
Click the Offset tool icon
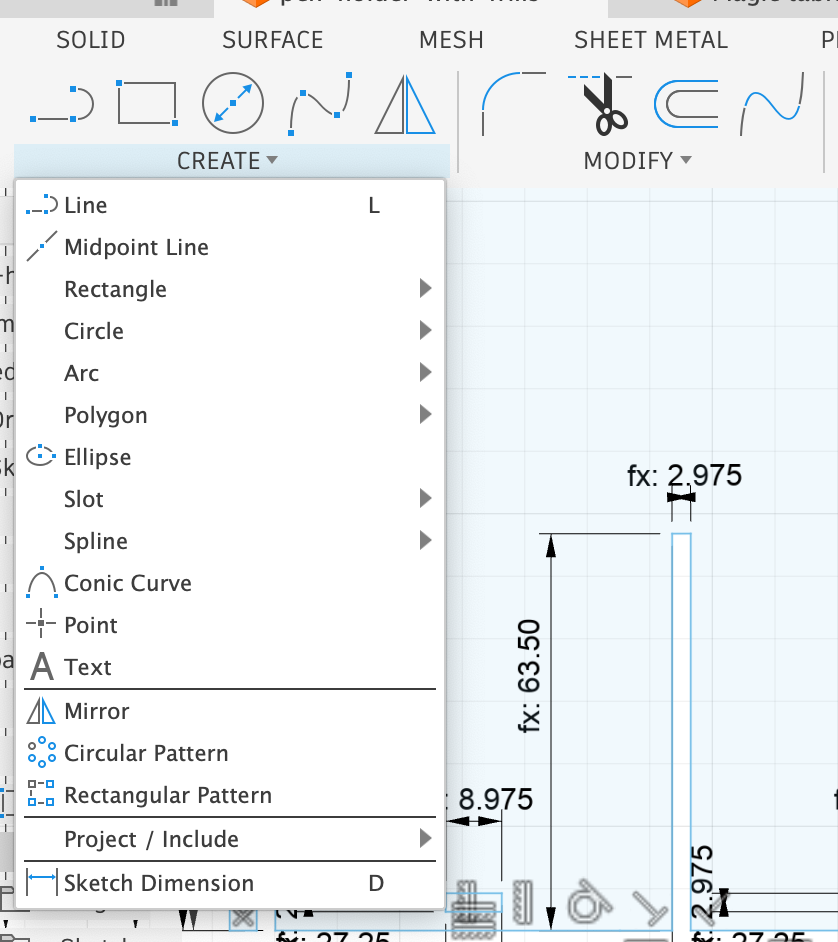click(x=688, y=103)
